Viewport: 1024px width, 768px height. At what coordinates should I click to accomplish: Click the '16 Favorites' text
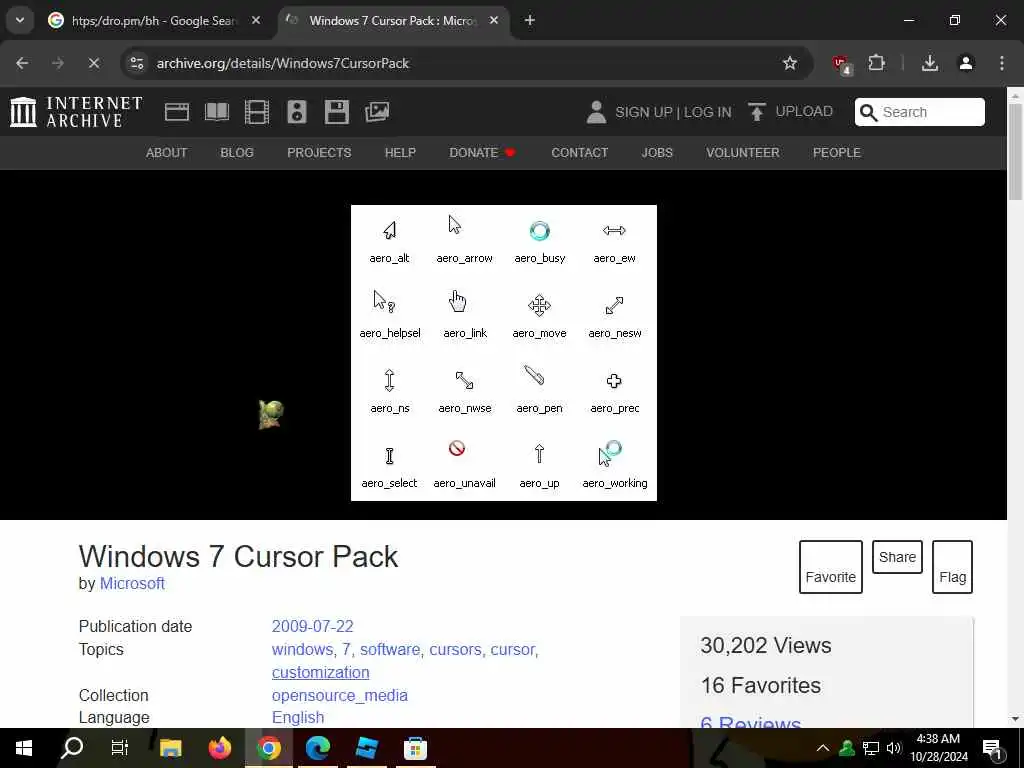tap(761, 685)
